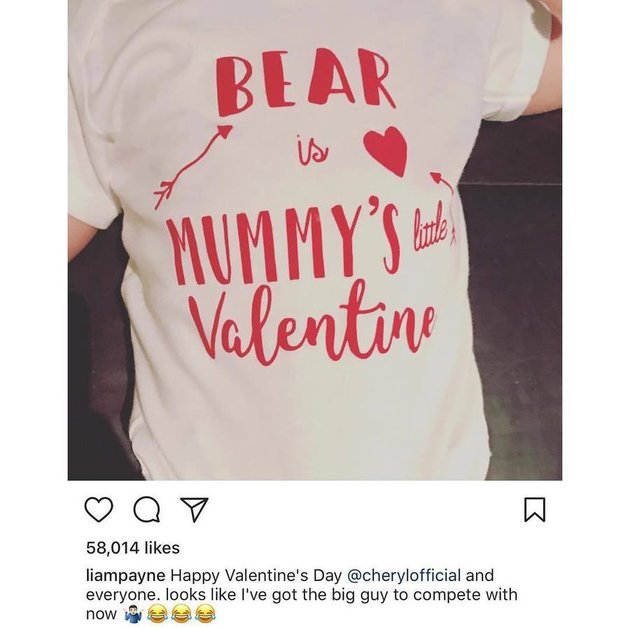The height and width of the screenshot is (630, 630).
Task: View the 58,014 likes list
Action: tap(133, 548)
